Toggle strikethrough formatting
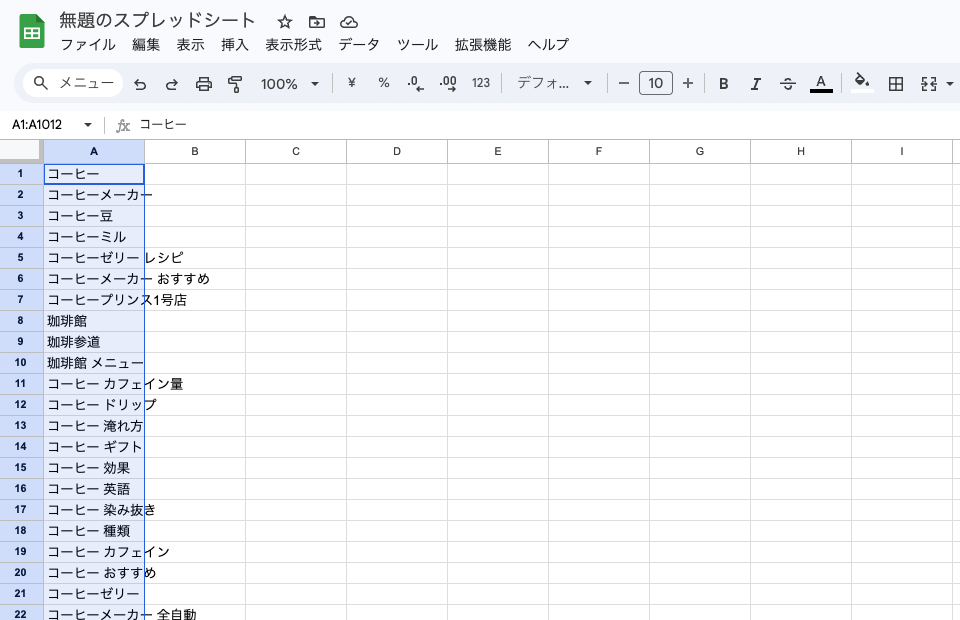The height and width of the screenshot is (620, 960). tap(788, 84)
